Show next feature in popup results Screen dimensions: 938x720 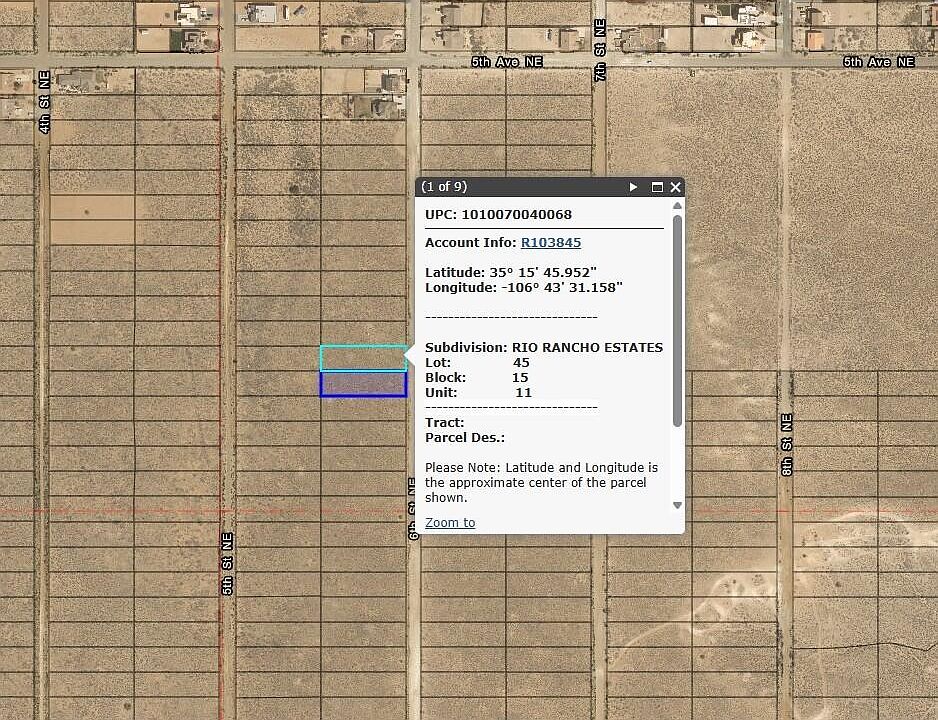[633, 187]
